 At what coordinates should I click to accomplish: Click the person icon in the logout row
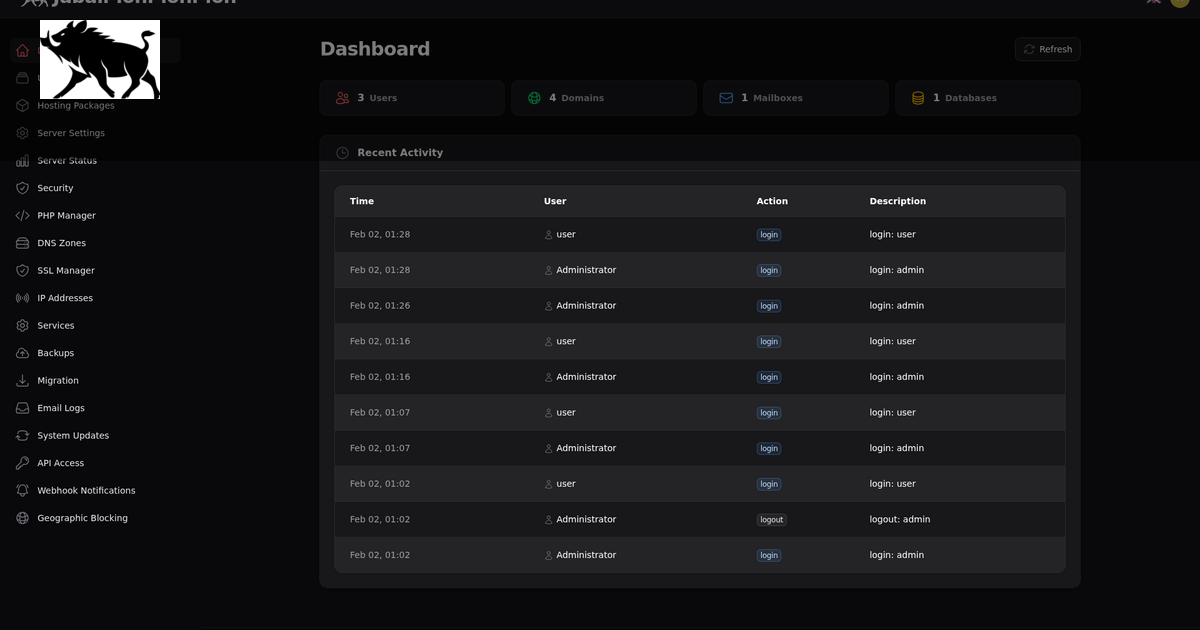549,520
